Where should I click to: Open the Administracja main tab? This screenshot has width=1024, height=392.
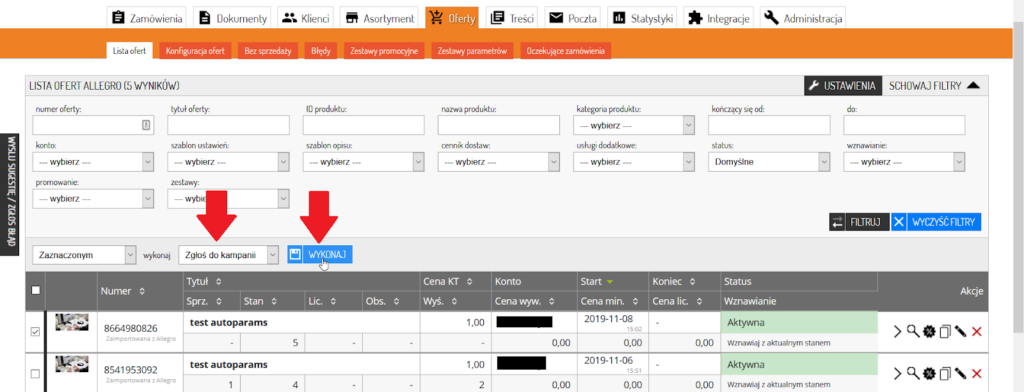[803, 18]
